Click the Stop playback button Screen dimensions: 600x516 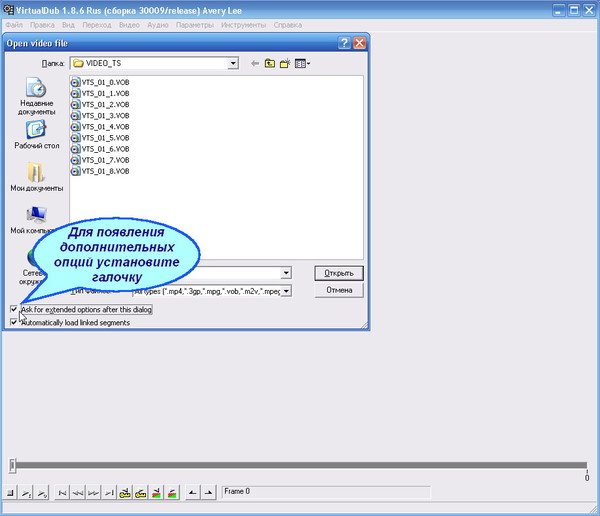[10, 493]
